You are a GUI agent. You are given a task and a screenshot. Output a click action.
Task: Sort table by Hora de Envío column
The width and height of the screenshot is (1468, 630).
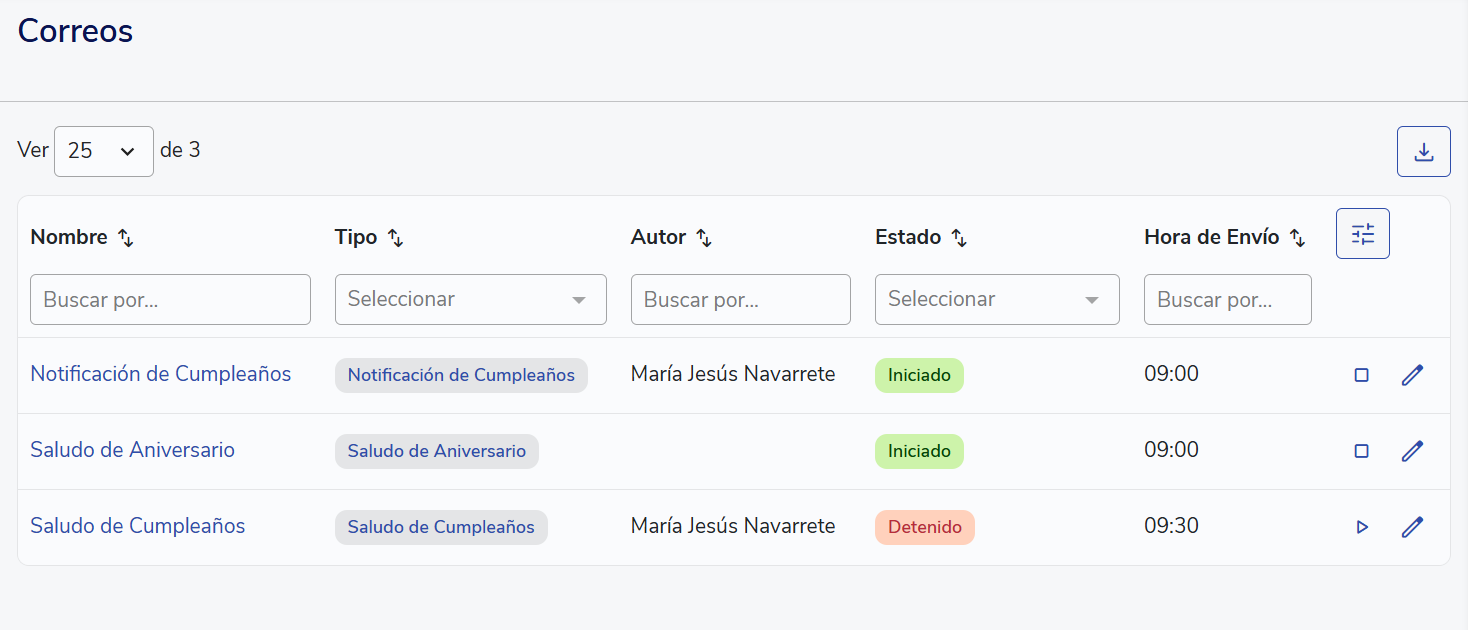coord(1297,238)
